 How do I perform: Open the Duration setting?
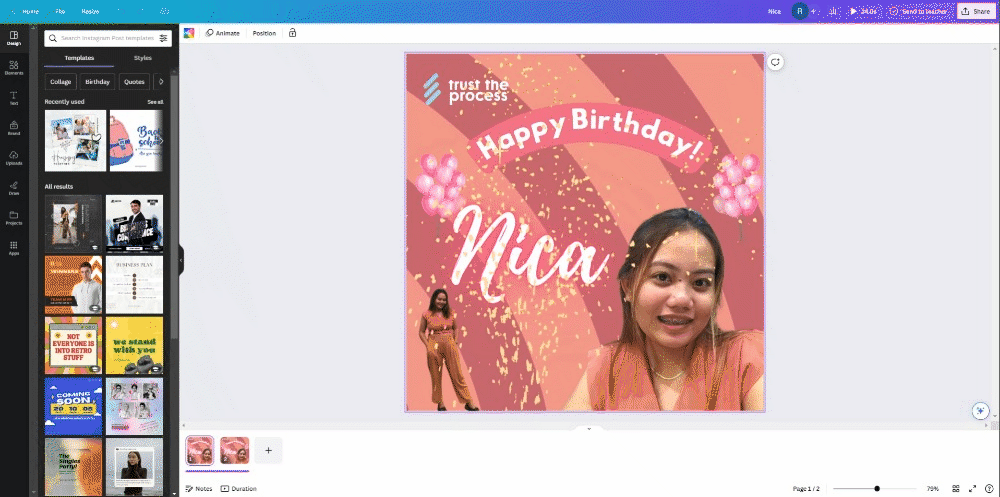pyautogui.click(x=239, y=489)
